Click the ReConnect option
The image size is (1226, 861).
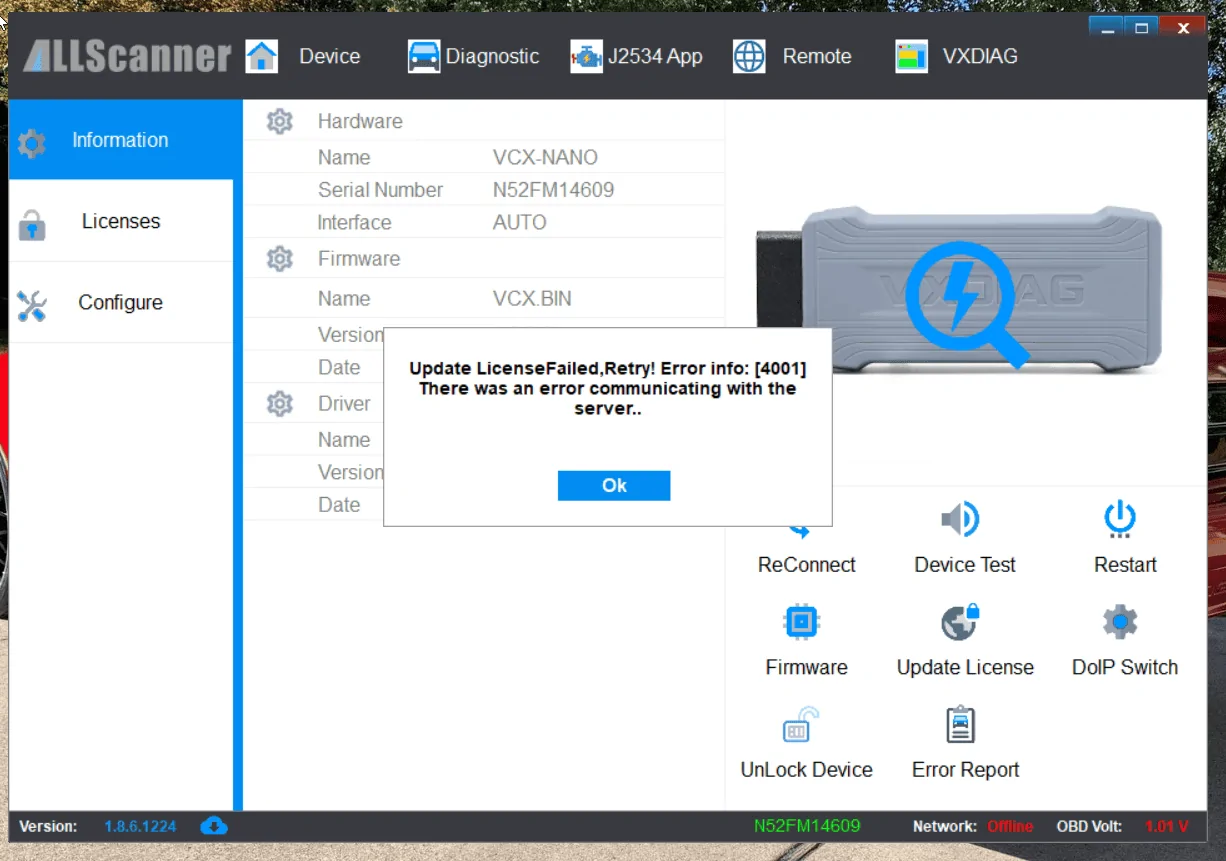tap(806, 565)
